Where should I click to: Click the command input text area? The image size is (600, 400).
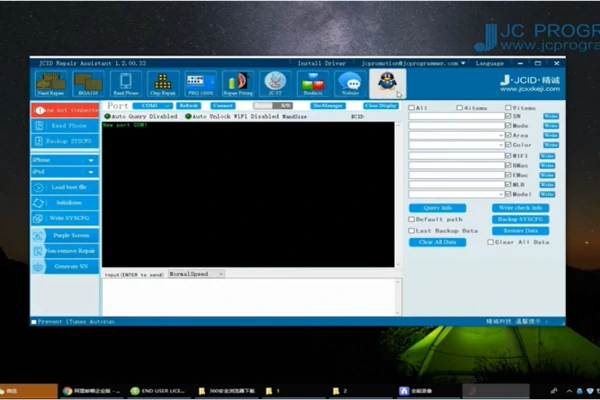(249, 297)
